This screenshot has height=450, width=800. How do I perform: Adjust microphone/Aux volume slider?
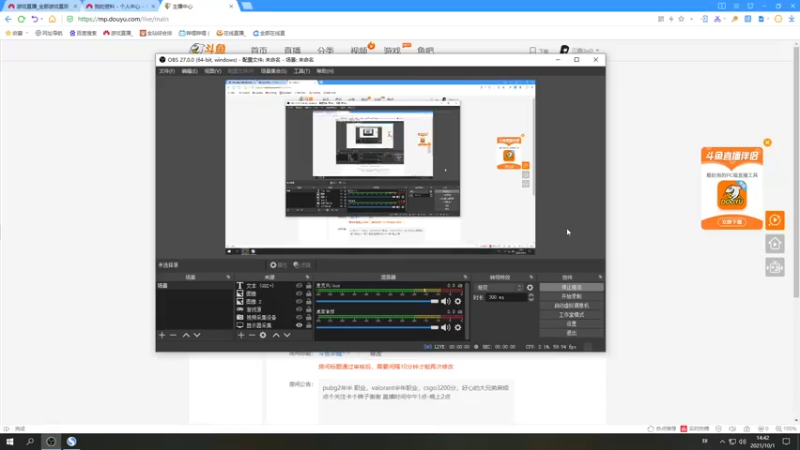377,301
